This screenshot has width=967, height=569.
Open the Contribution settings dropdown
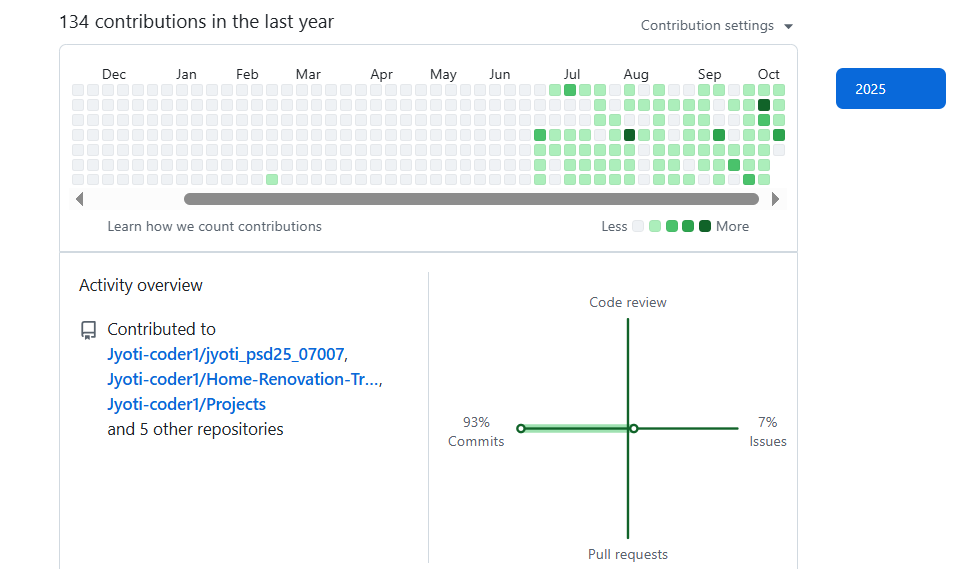[716, 26]
